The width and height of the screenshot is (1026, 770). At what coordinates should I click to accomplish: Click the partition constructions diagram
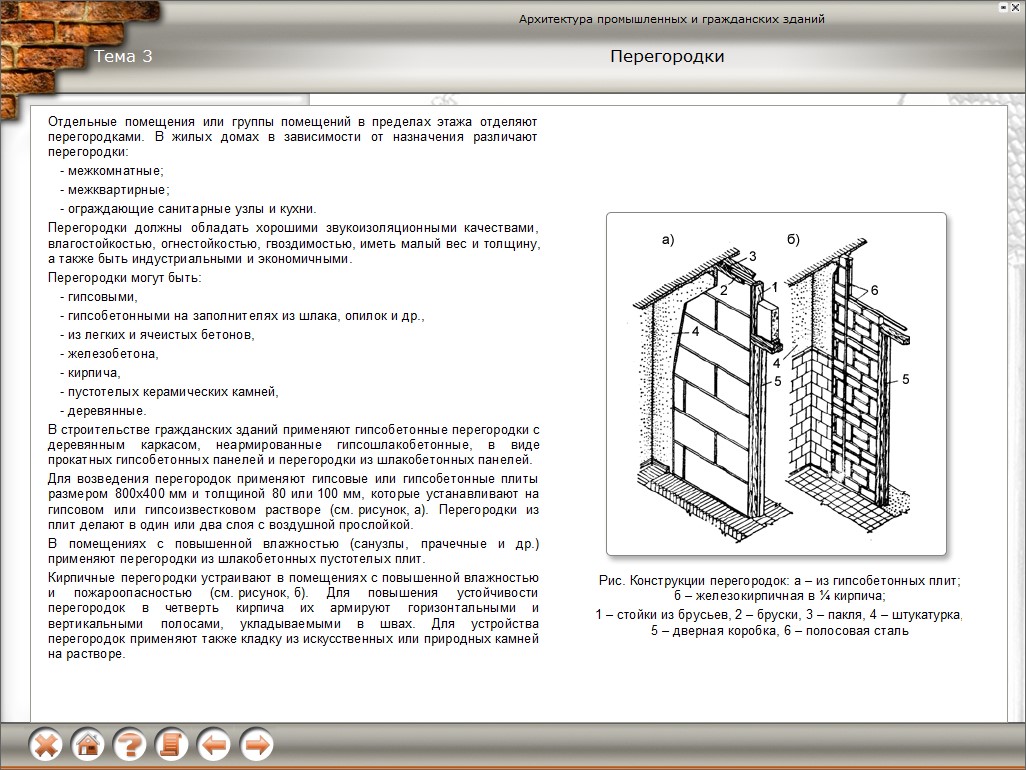pyautogui.click(x=776, y=383)
